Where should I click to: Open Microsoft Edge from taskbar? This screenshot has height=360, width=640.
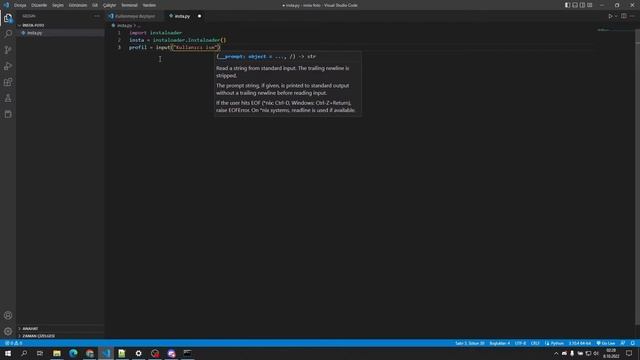pyautogui.click(x=73, y=353)
